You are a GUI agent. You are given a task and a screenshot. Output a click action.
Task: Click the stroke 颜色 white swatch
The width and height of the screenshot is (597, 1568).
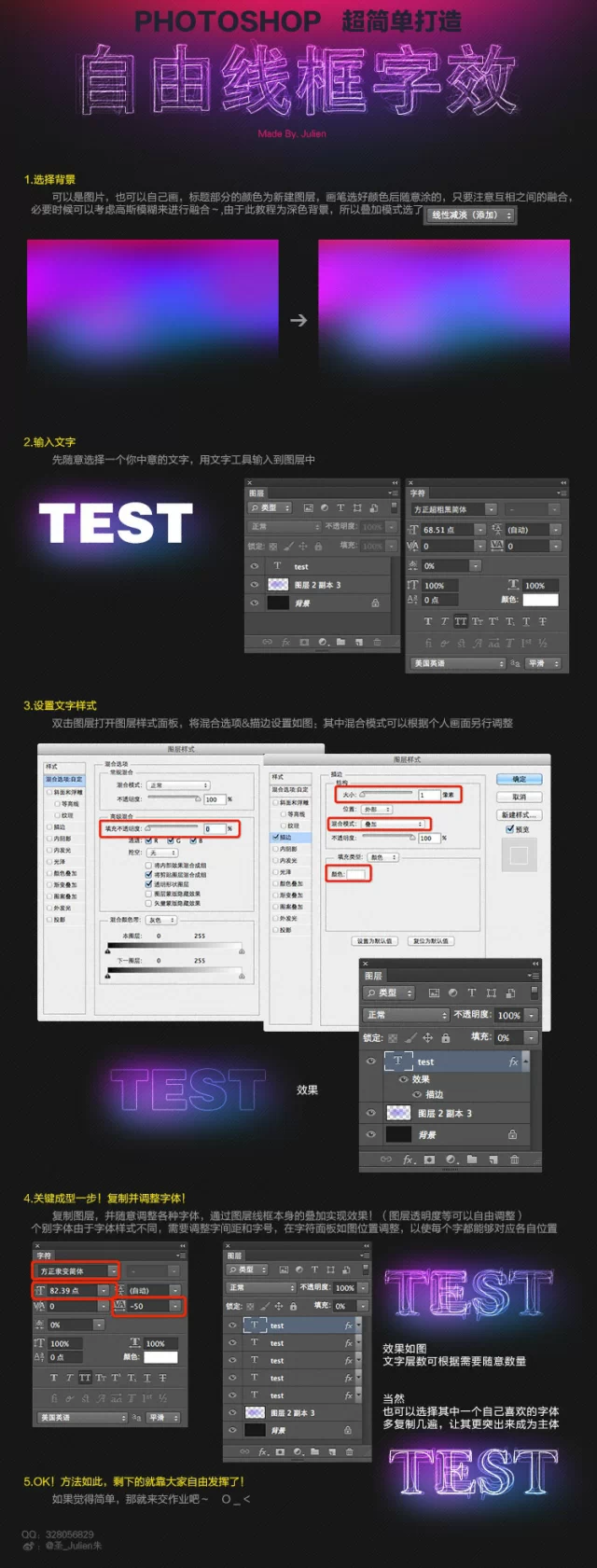(x=357, y=874)
